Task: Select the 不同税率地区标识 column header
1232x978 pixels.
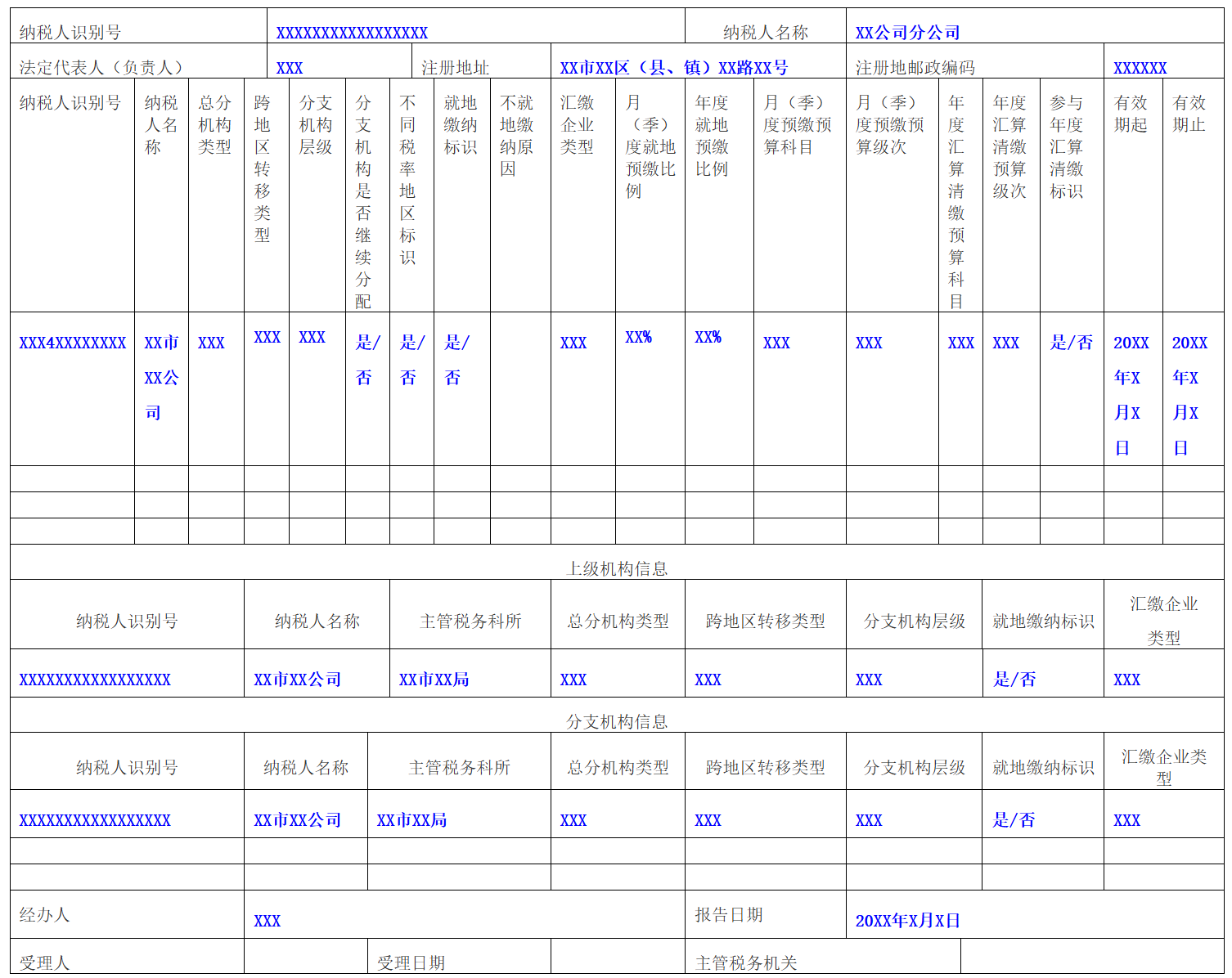Action: tap(407, 180)
